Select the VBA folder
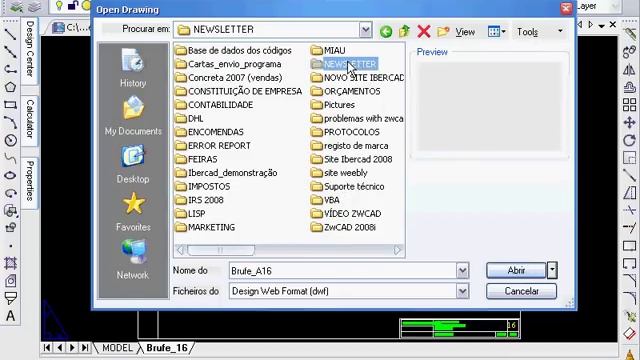Viewport: 640px width, 360px height. (325, 200)
